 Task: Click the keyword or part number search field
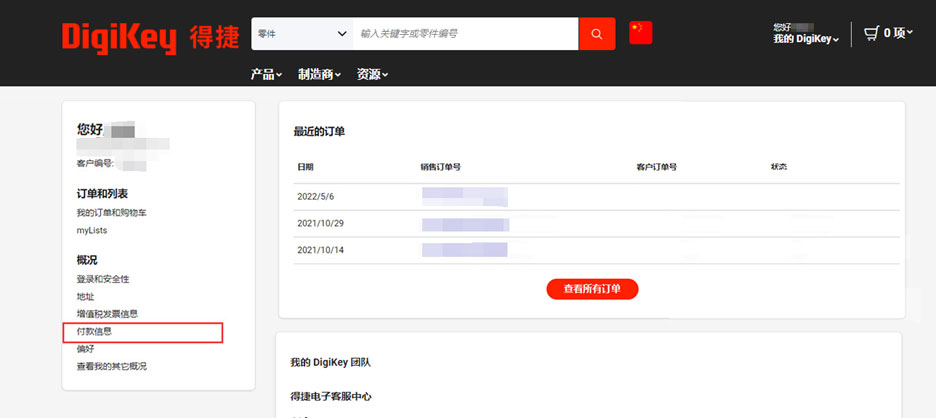(x=466, y=33)
